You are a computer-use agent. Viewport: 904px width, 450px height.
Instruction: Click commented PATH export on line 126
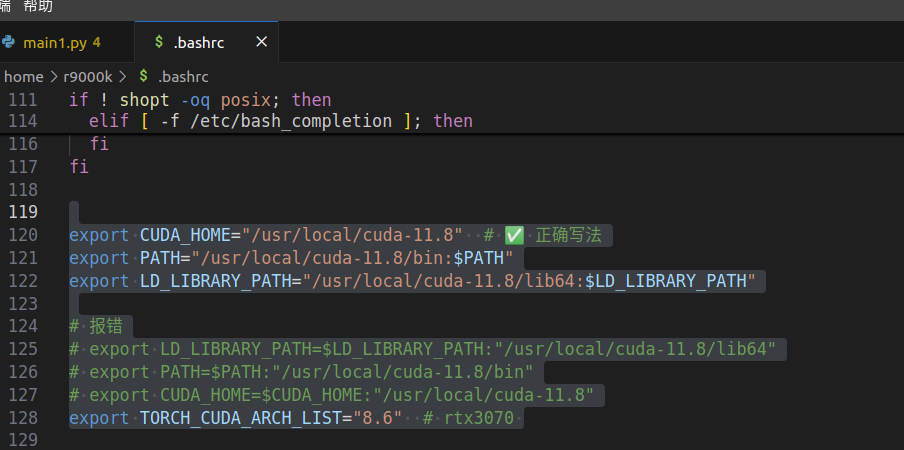pos(301,372)
